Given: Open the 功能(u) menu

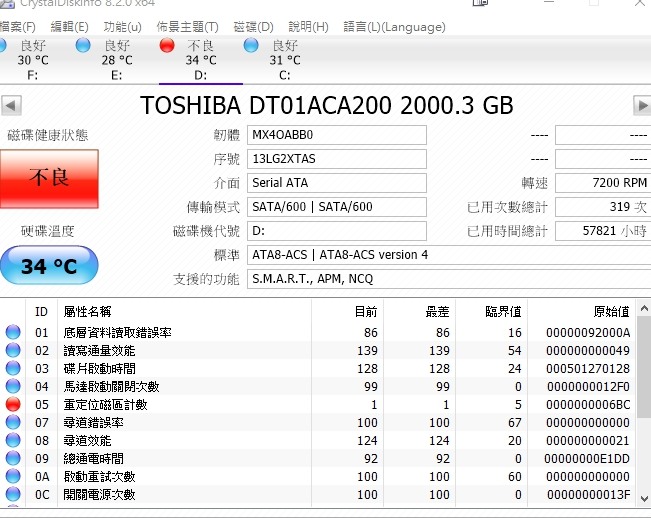Looking at the screenshot, I should 122,27.
